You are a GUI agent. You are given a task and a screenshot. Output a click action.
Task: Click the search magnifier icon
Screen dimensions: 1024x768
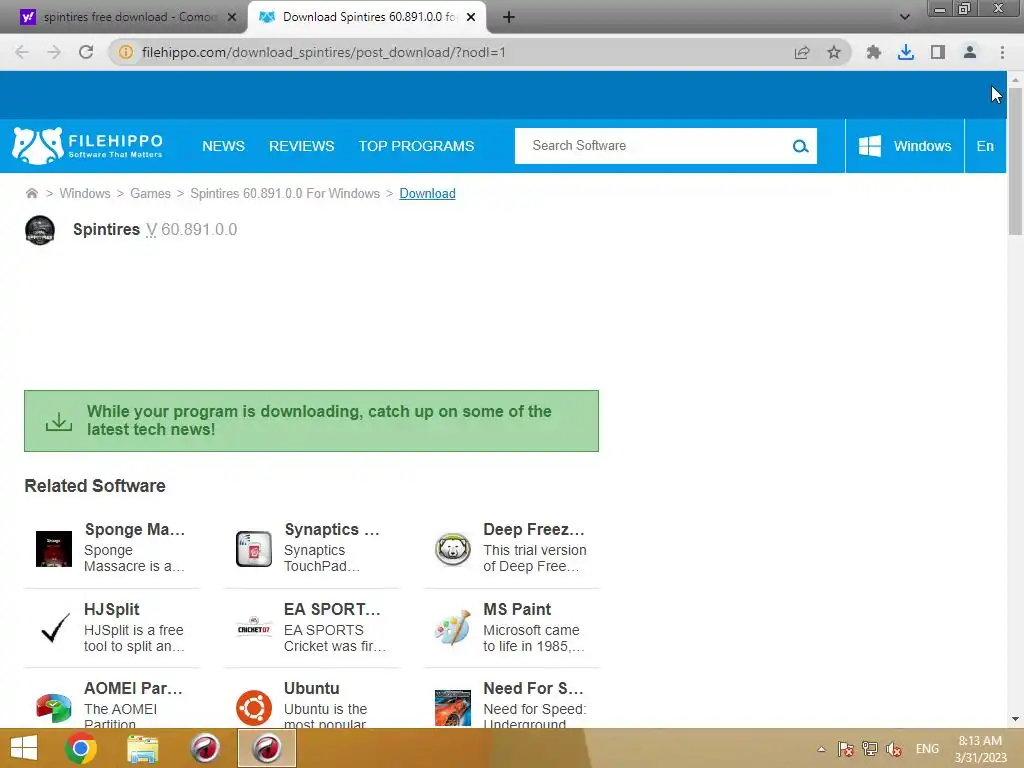coord(800,146)
